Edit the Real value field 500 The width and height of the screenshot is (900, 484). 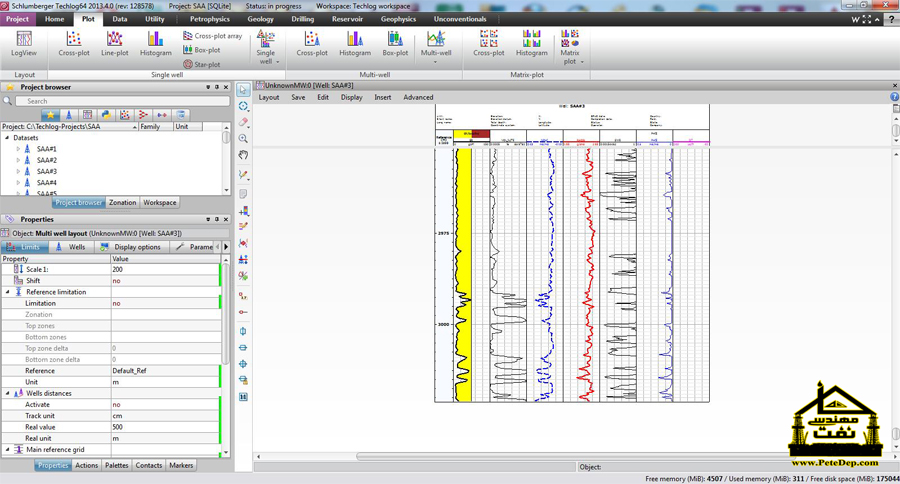[165, 427]
